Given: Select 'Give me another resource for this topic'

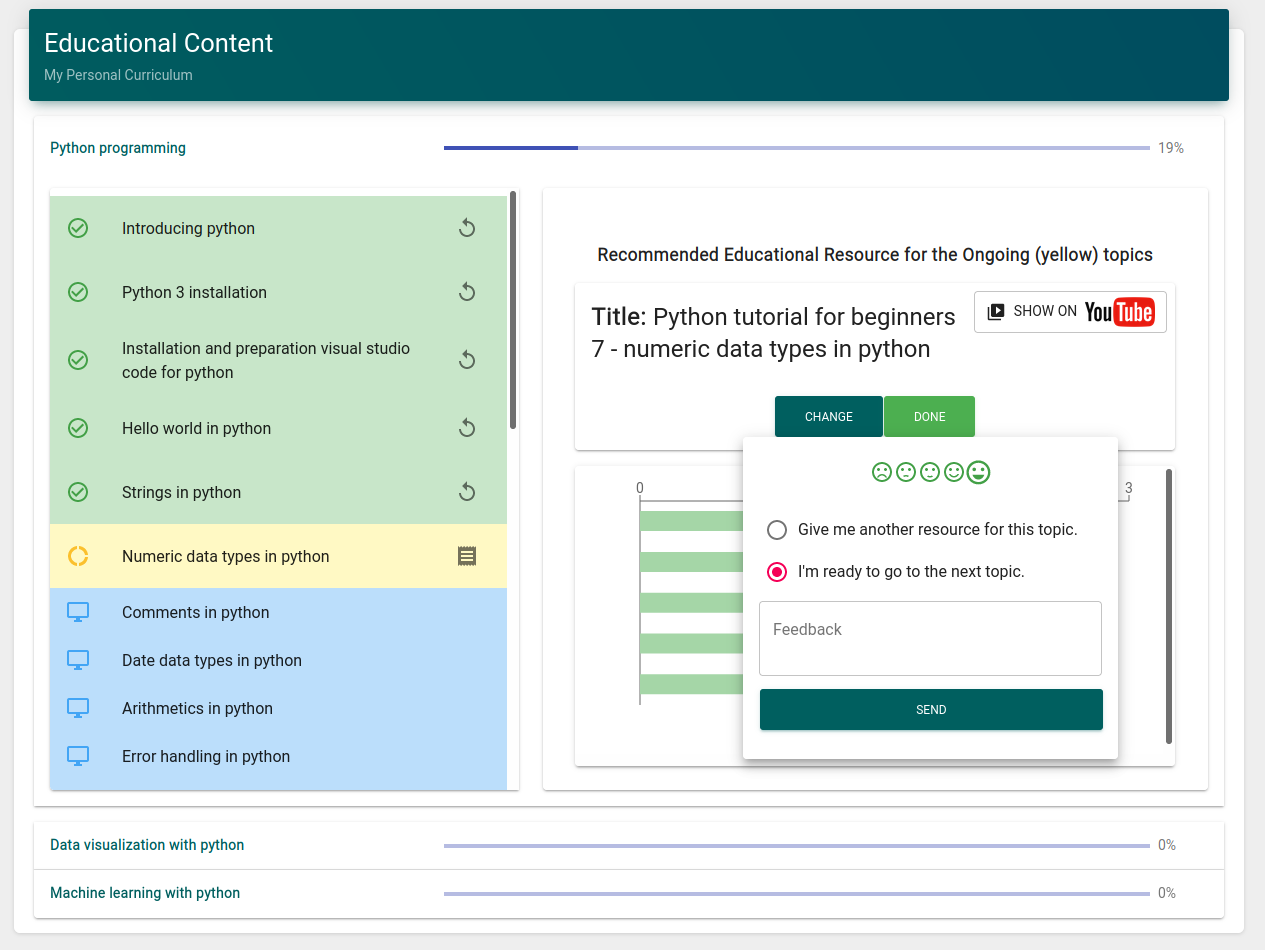Looking at the screenshot, I should [777, 530].
